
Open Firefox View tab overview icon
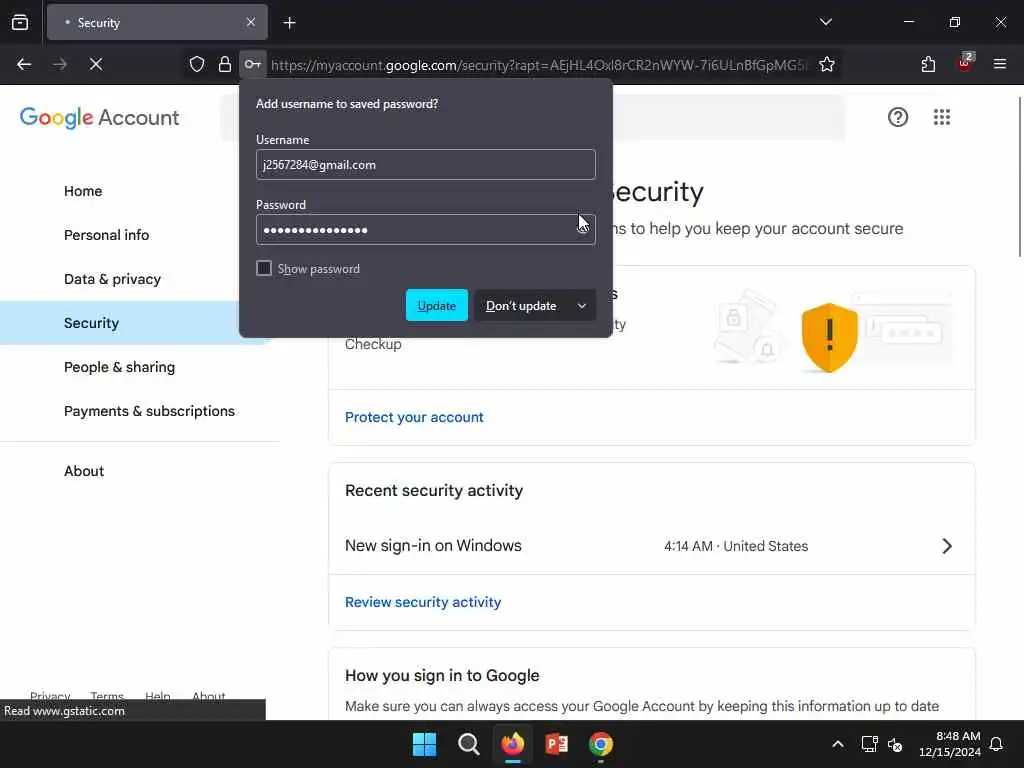(20, 22)
